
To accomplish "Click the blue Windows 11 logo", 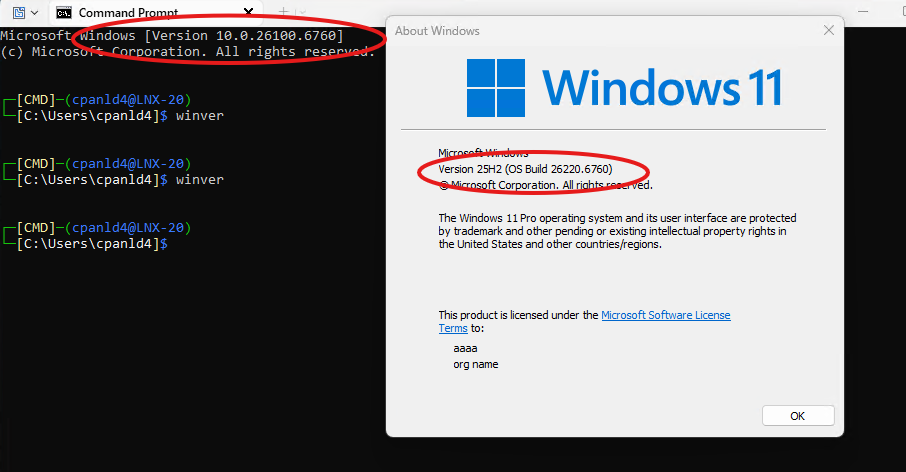I will point(495,88).
